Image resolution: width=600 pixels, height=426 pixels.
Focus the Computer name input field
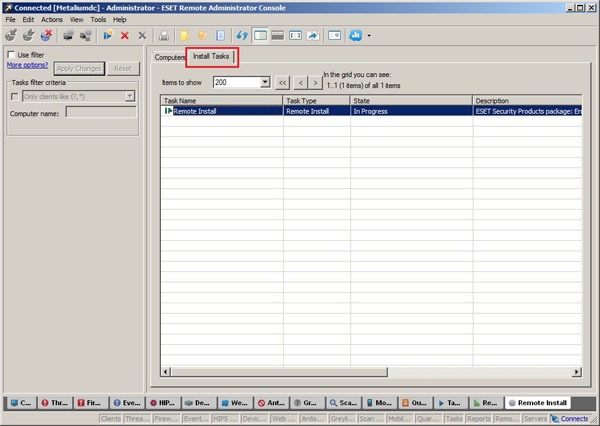click(101, 112)
